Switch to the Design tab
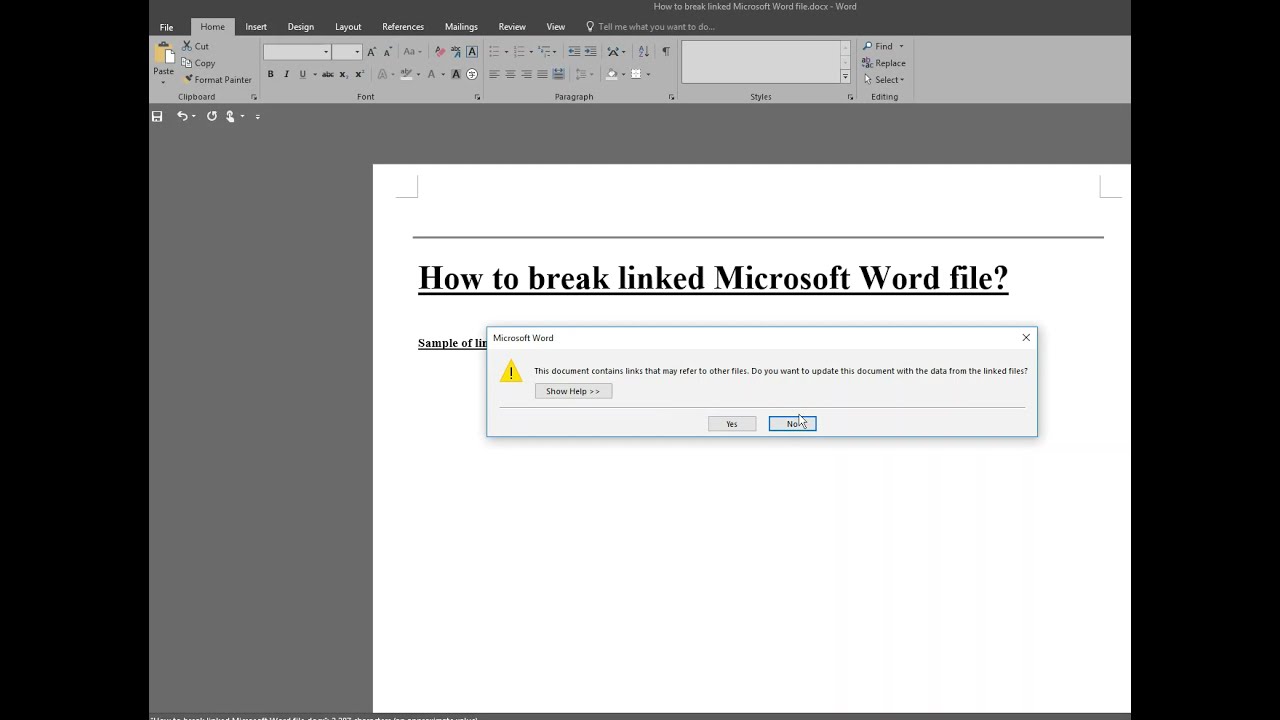The image size is (1280, 720). [301, 27]
